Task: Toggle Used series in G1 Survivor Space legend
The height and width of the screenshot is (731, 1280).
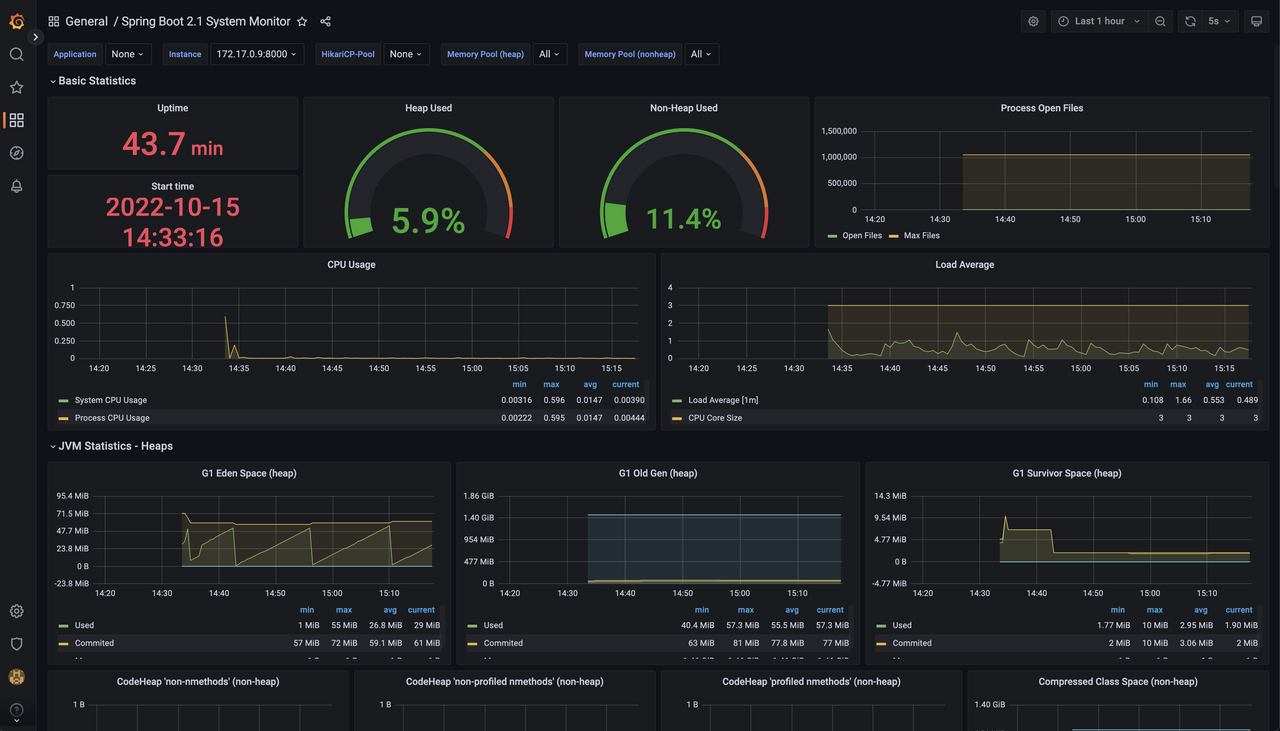Action: tap(902, 625)
